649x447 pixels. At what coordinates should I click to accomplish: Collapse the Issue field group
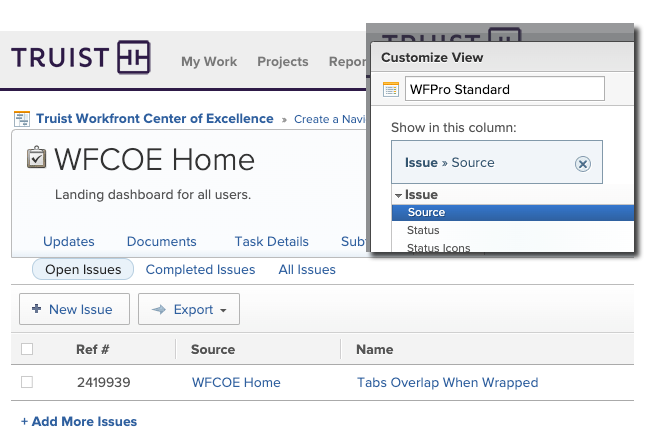pyautogui.click(x=398, y=195)
